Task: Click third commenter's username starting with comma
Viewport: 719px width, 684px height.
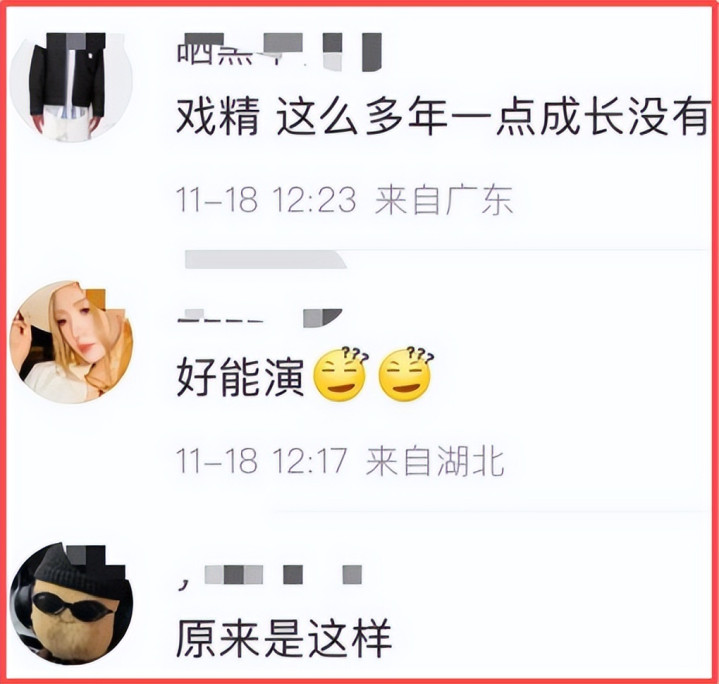Action: (270, 576)
